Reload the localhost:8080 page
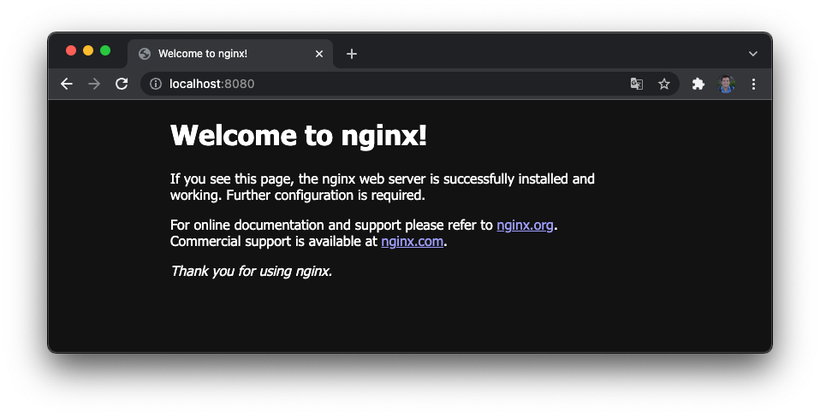 pyautogui.click(x=122, y=84)
